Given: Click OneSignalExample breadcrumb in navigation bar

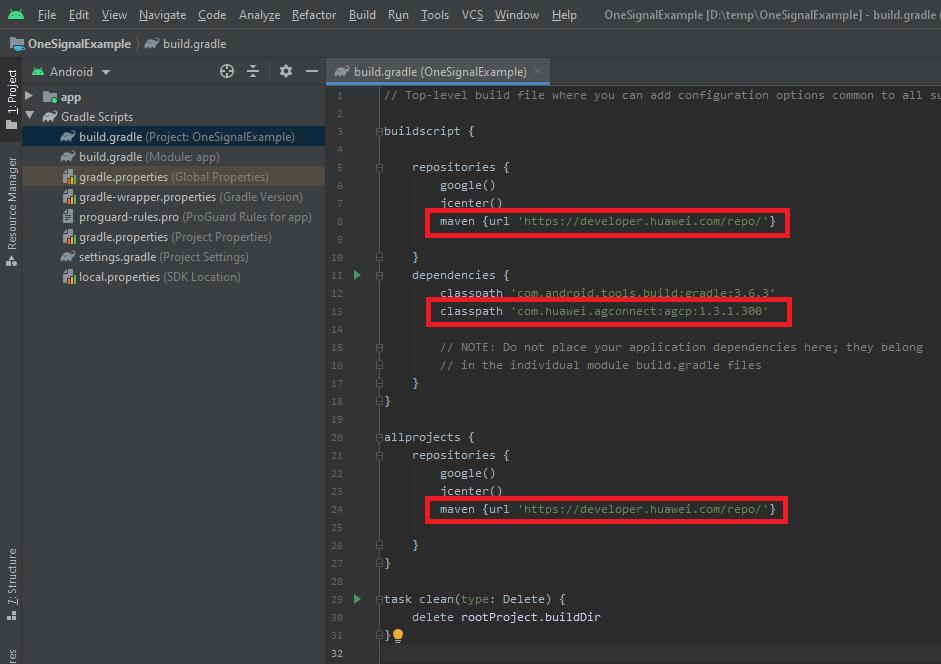Looking at the screenshot, I should tap(78, 44).
